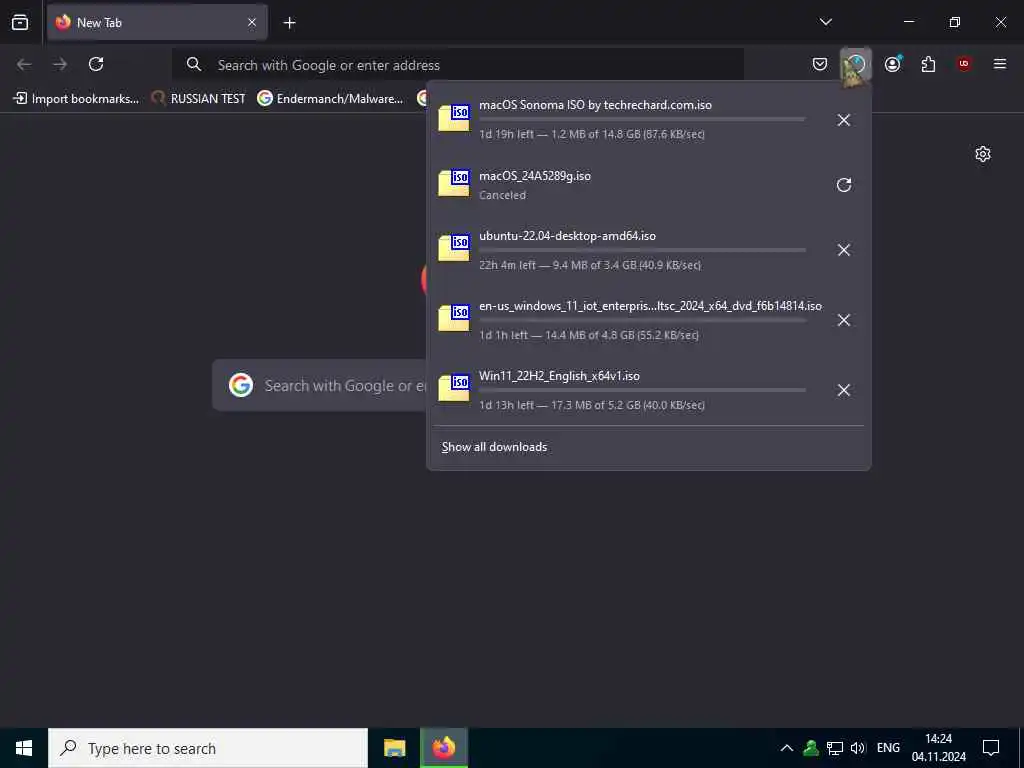Click the uBlock Origin extension icon

964,64
